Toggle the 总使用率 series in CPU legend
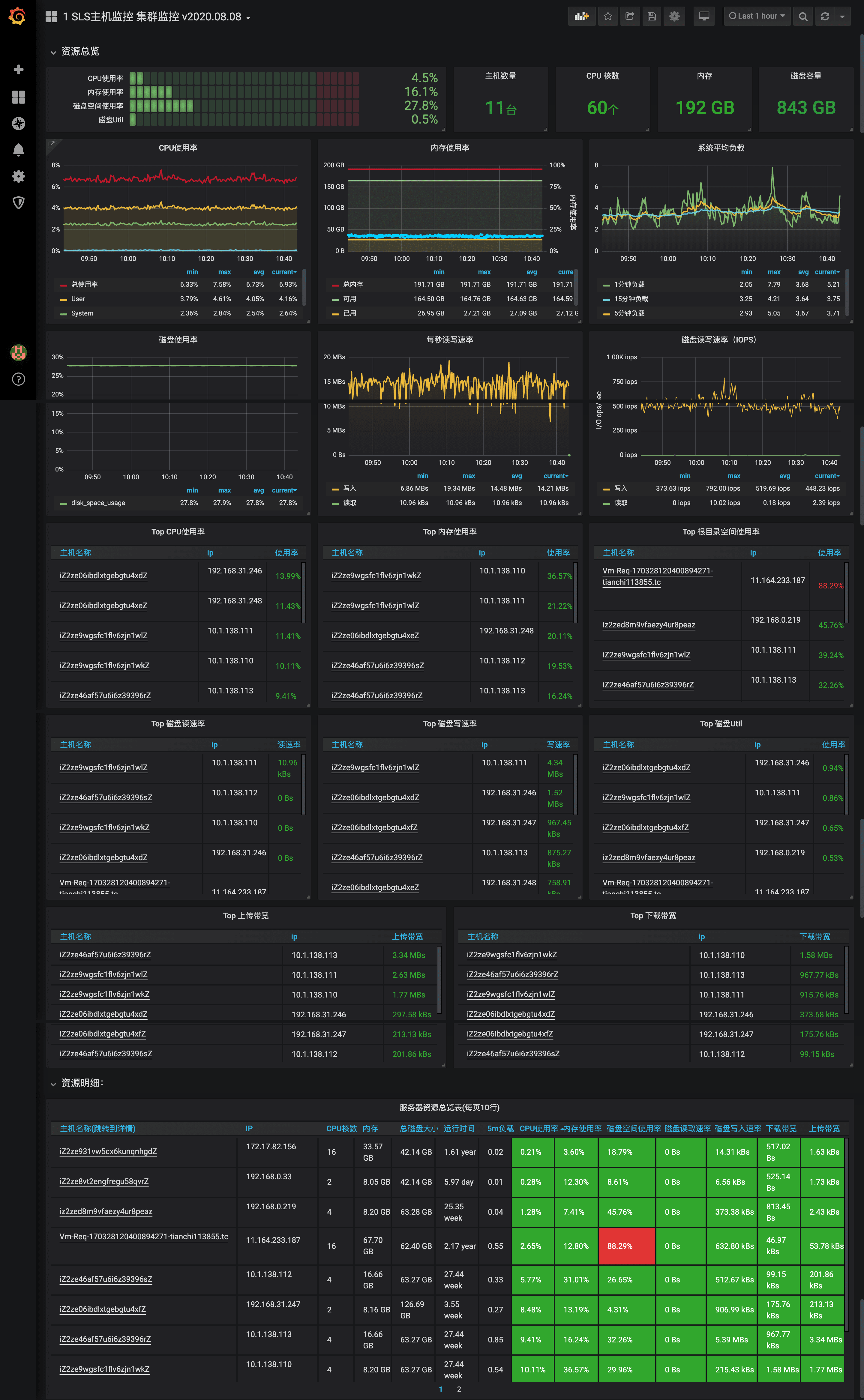The width and height of the screenshot is (864, 1400). click(84, 284)
